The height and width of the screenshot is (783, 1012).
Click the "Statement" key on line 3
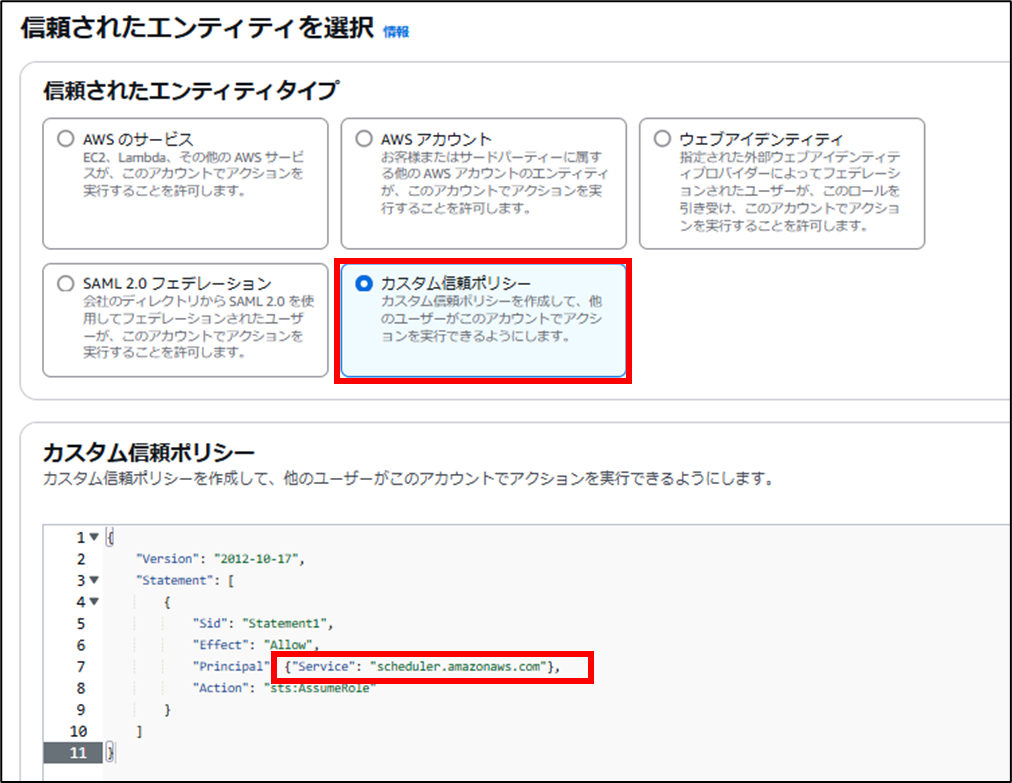pos(174,580)
